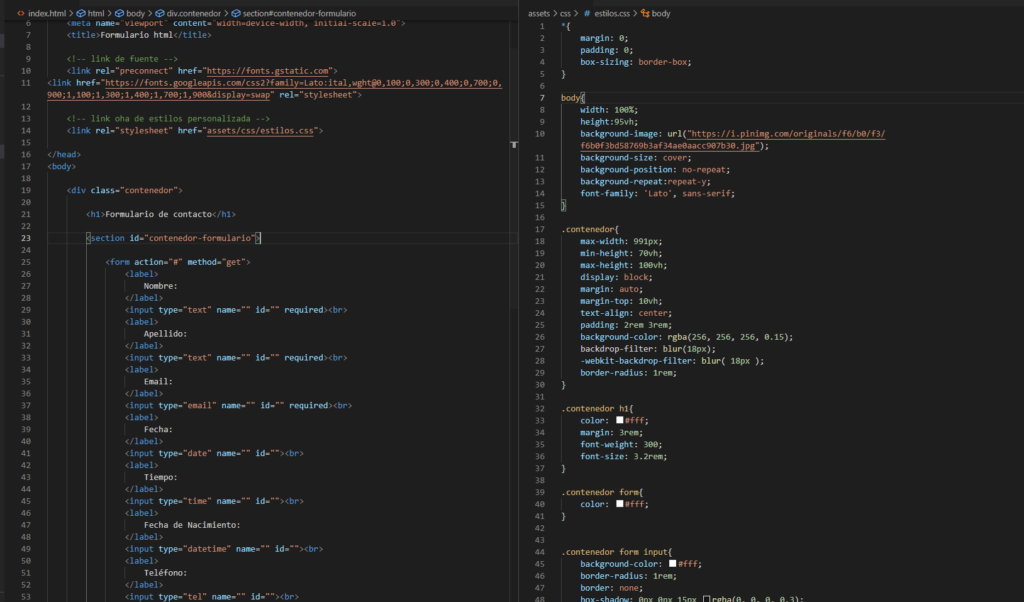Click the html symbol icon in breadcrumbs
Image resolution: width=1024 pixels, height=602 pixels.
pos(81,13)
